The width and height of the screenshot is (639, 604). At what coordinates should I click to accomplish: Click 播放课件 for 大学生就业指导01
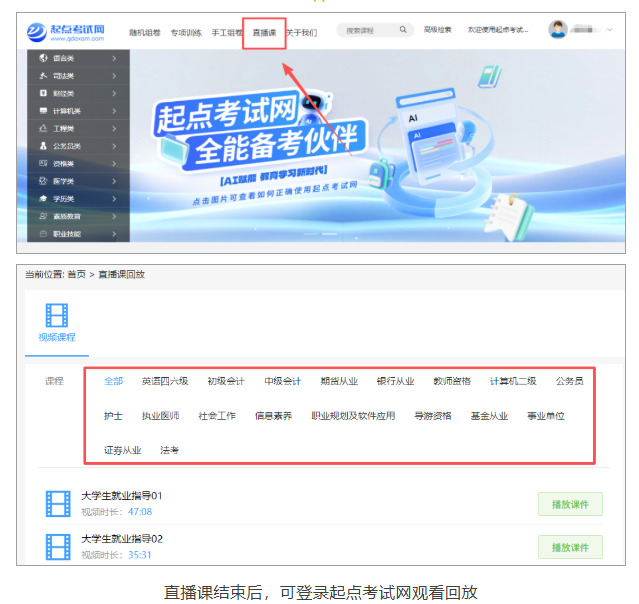point(570,504)
